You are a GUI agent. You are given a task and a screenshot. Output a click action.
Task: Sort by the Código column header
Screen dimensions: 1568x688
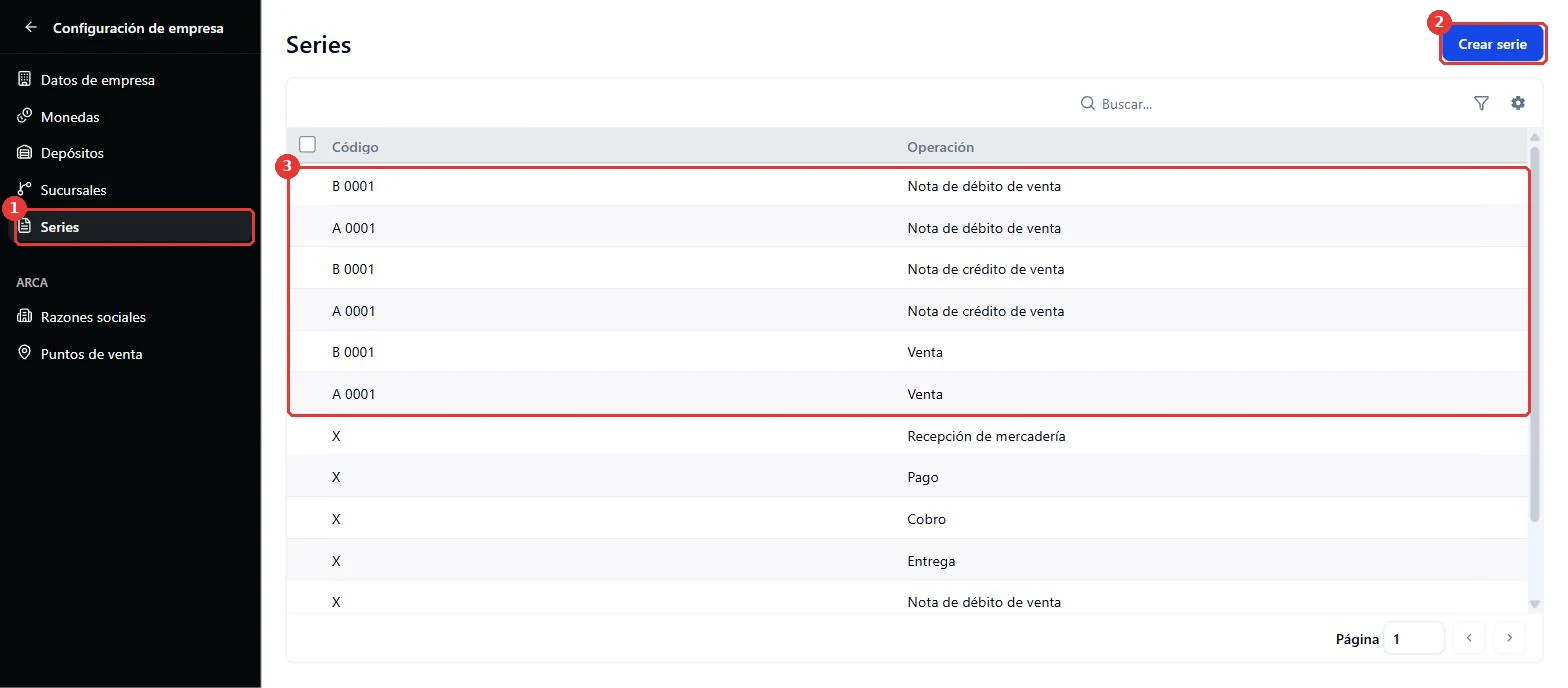pos(355,147)
